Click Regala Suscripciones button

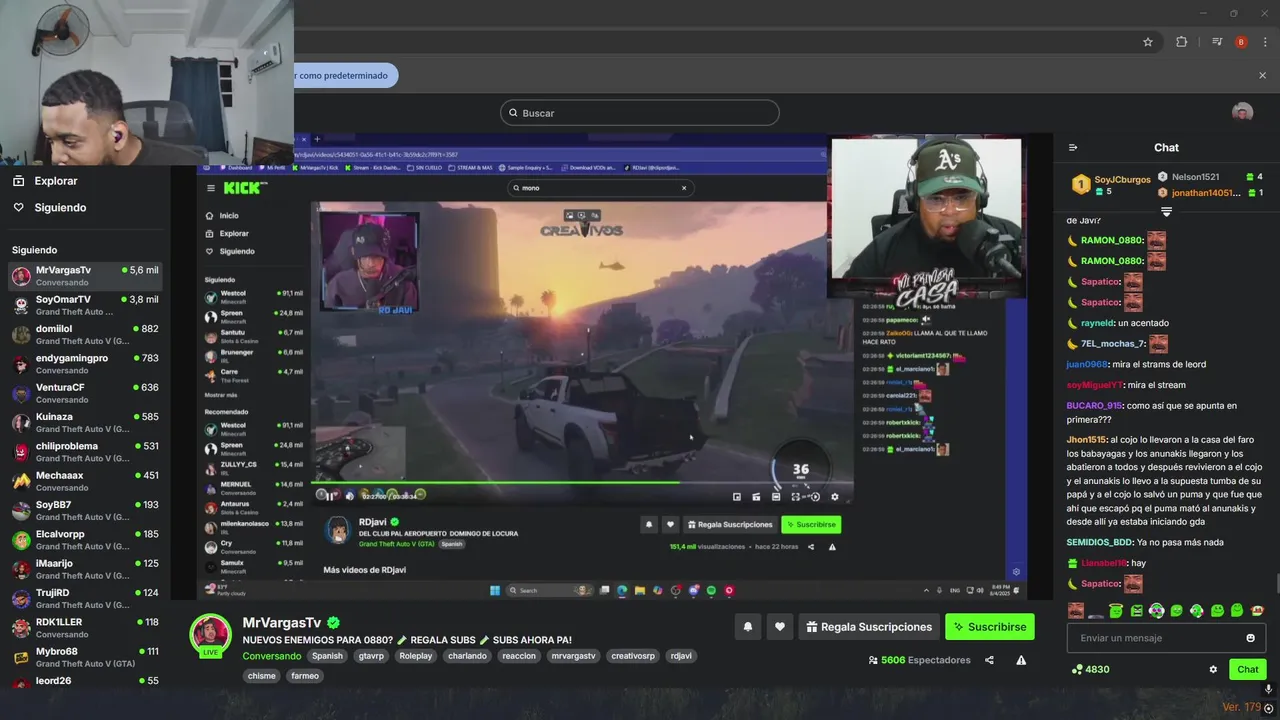(869, 627)
